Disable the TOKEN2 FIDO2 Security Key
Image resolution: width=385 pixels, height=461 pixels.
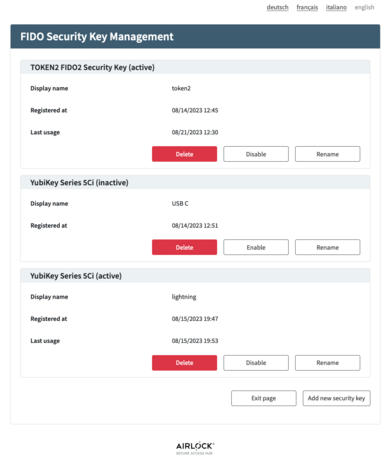(256, 154)
